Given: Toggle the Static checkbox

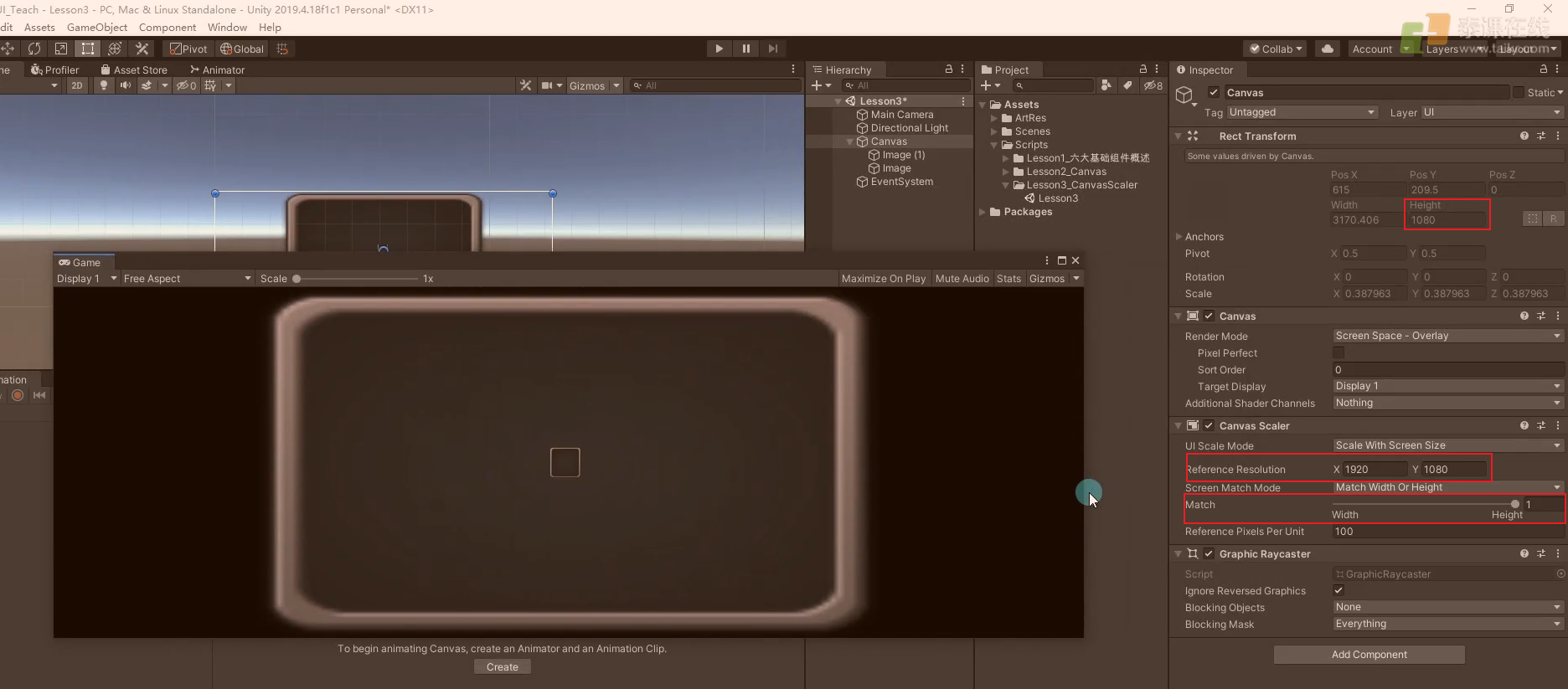Looking at the screenshot, I should point(1518,92).
